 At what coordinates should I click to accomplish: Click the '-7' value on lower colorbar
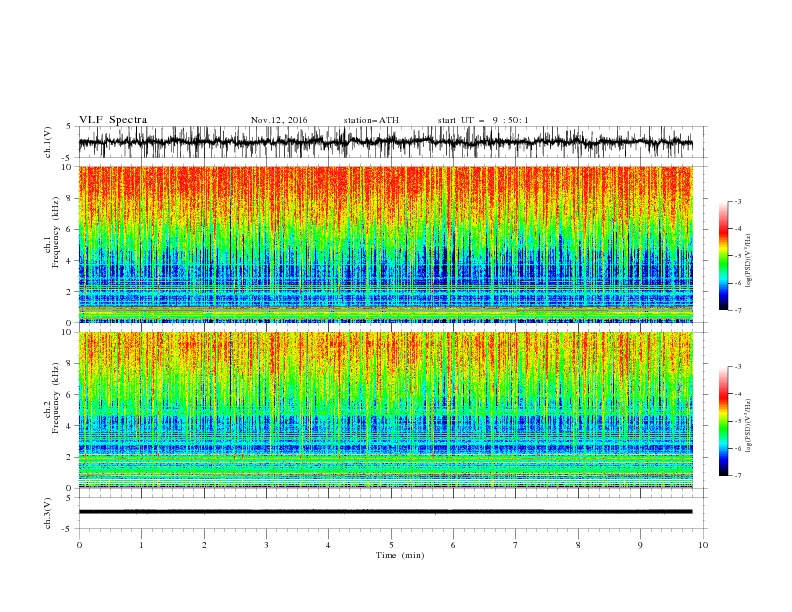pyautogui.click(x=737, y=476)
